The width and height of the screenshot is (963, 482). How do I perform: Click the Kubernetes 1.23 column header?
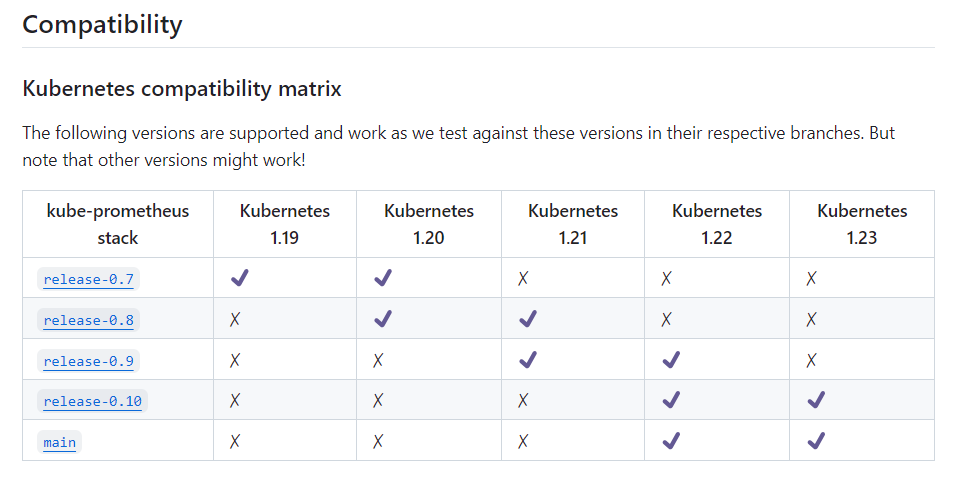pyautogui.click(x=862, y=224)
